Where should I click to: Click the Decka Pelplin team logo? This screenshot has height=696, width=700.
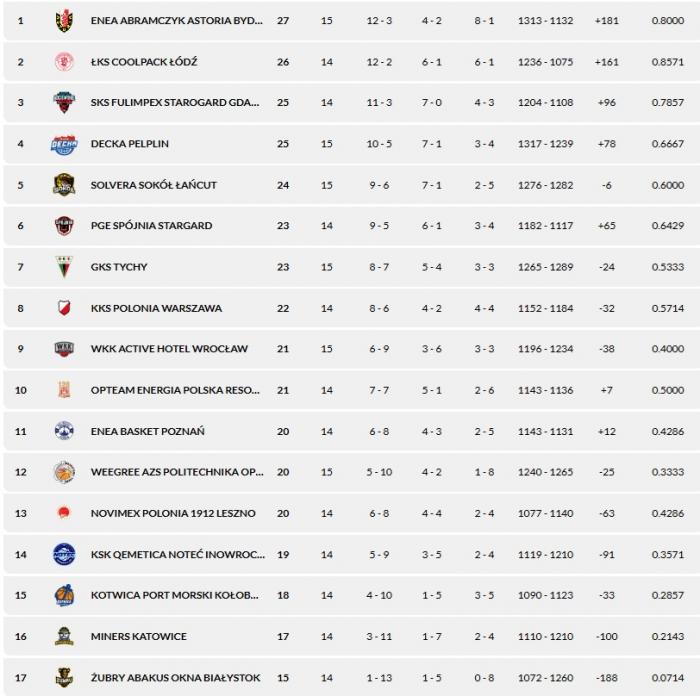click(x=64, y=144)
